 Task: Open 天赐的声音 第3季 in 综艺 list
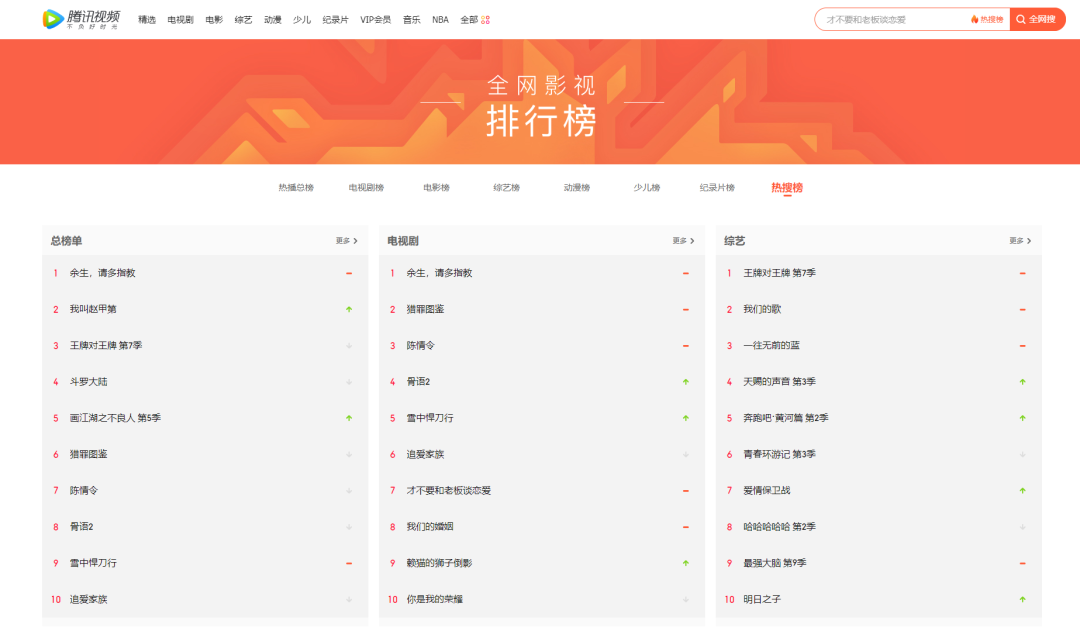click(779, 382)
